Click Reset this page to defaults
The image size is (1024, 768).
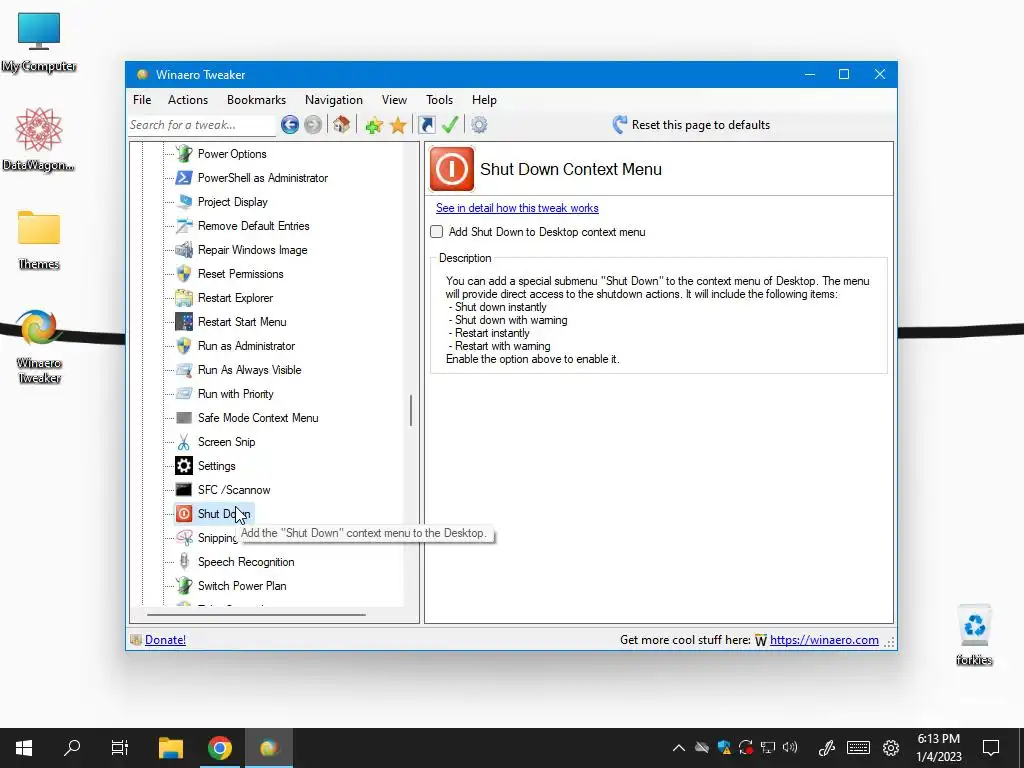[692, 125]
